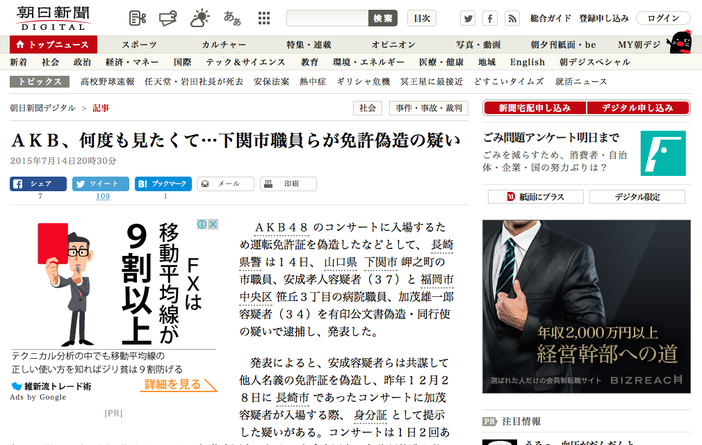The image size is (702, 445).
Task: Print the article with 印刷 button
Action: [x=288, y=184]
